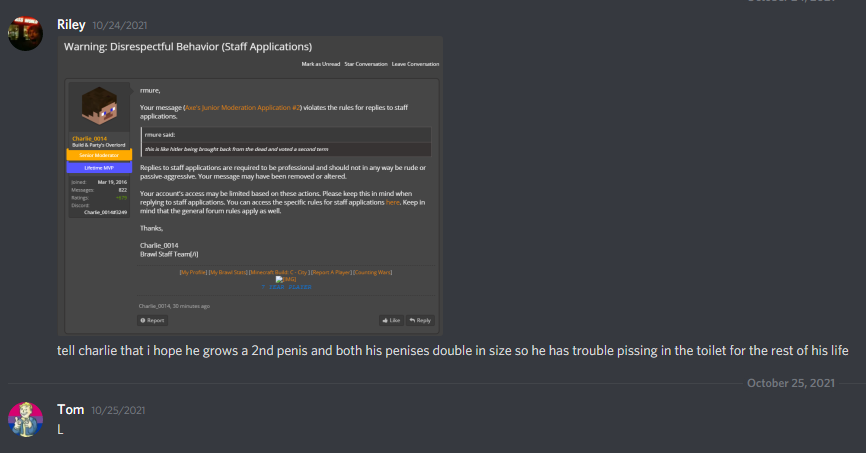Screen dimensions: 866x453
Task: Open Tom's Vault Boy avatar
Action: (25, 419)
